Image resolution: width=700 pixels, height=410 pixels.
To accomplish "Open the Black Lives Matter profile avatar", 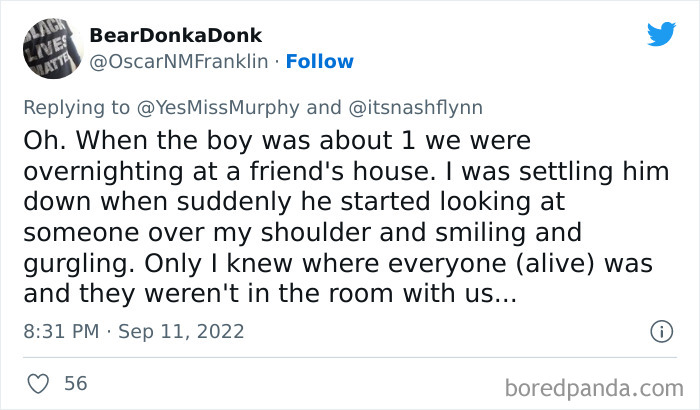I will coord(49,46).
